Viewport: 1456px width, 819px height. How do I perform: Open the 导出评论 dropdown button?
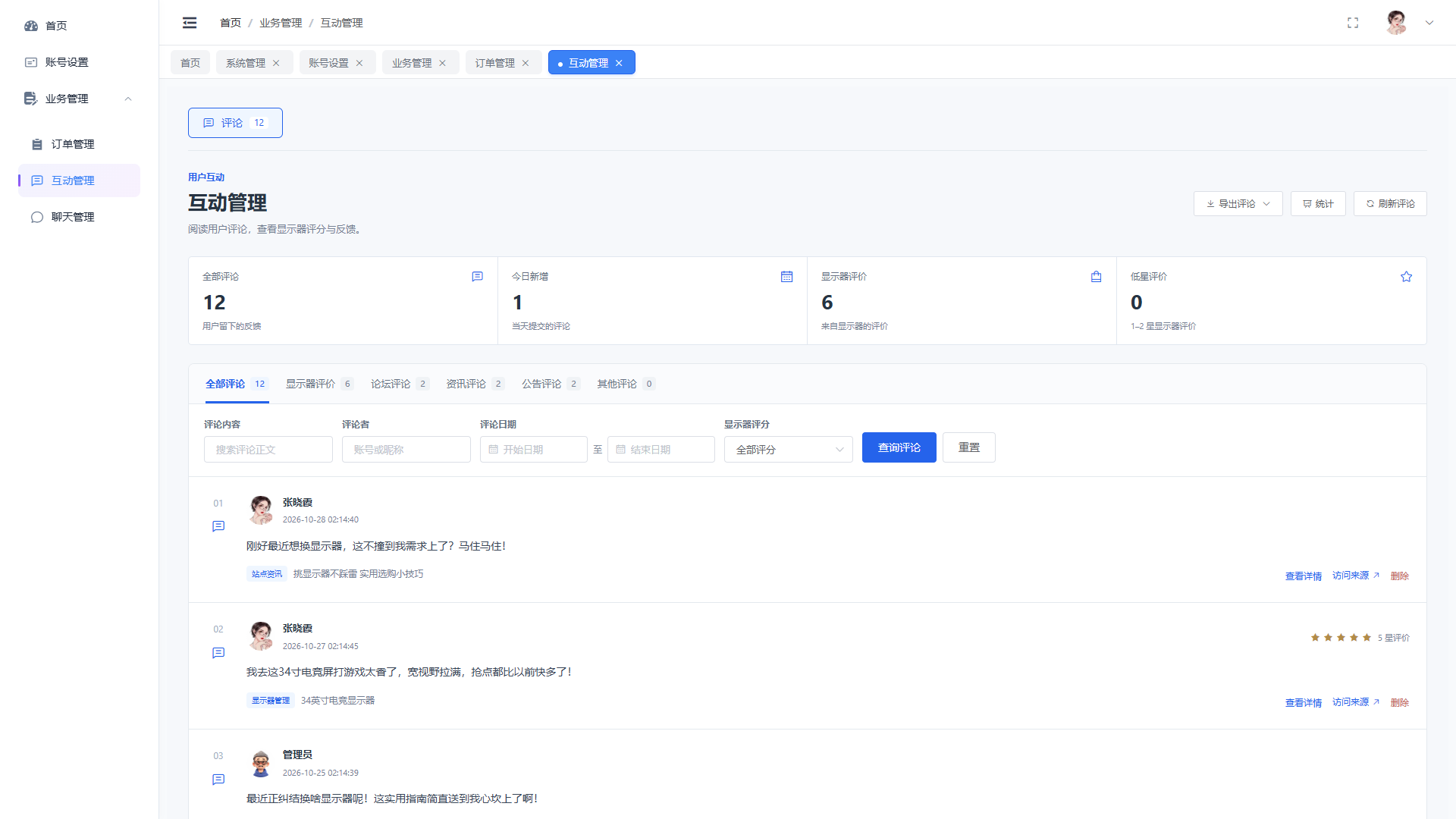pyautogui.click(x=1238, y=204)
